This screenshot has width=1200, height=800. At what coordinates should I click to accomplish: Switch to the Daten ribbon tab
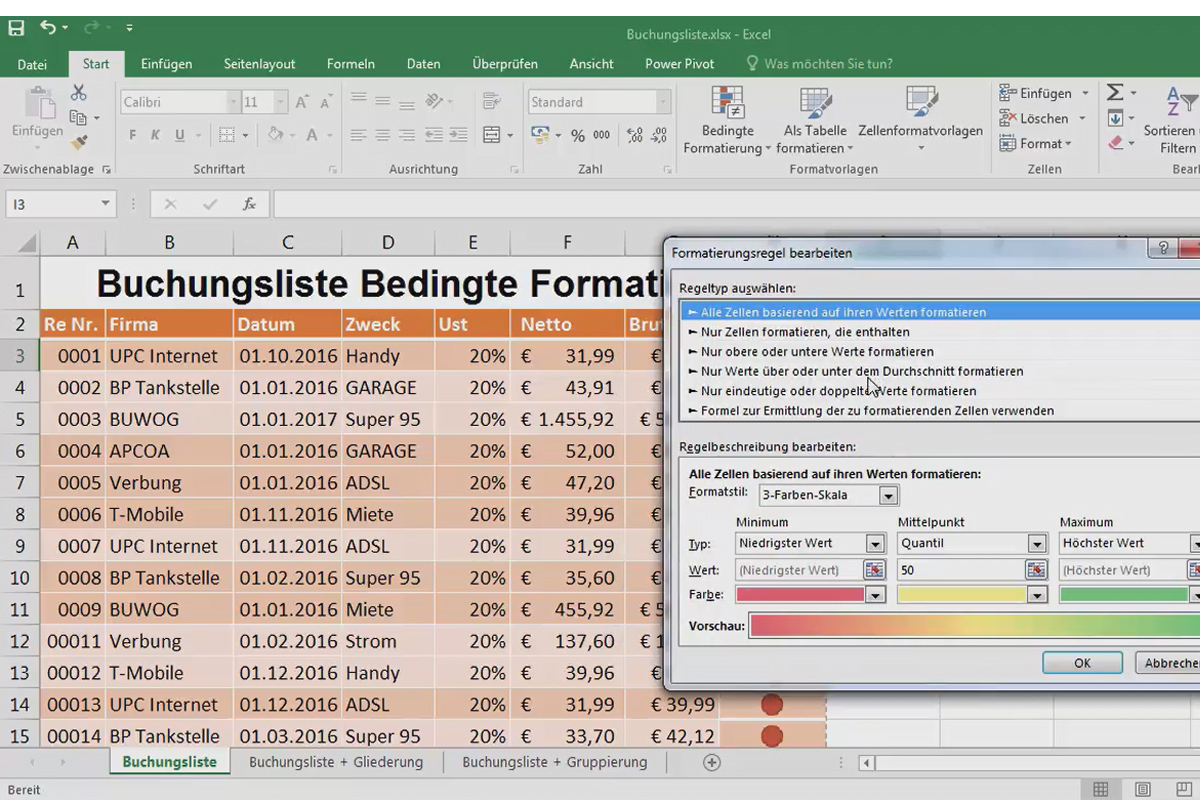coord(423,64)
